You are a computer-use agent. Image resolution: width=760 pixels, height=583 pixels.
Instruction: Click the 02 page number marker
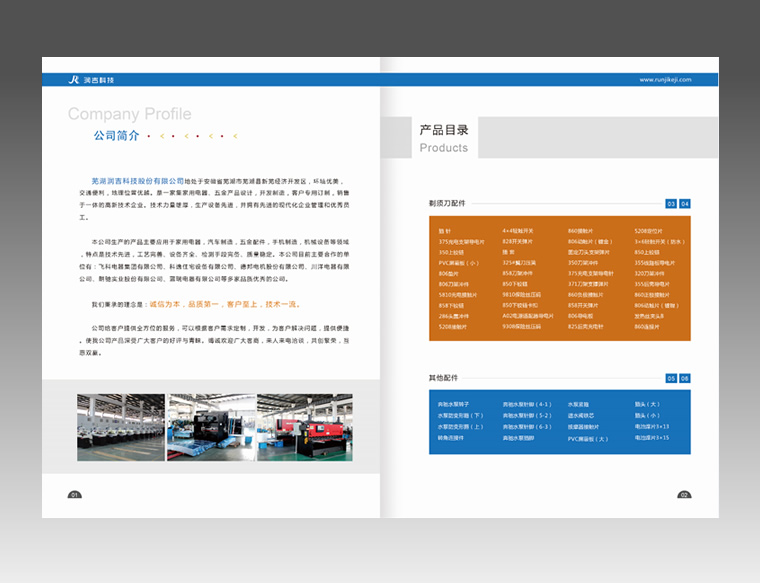tap(684, 495)
